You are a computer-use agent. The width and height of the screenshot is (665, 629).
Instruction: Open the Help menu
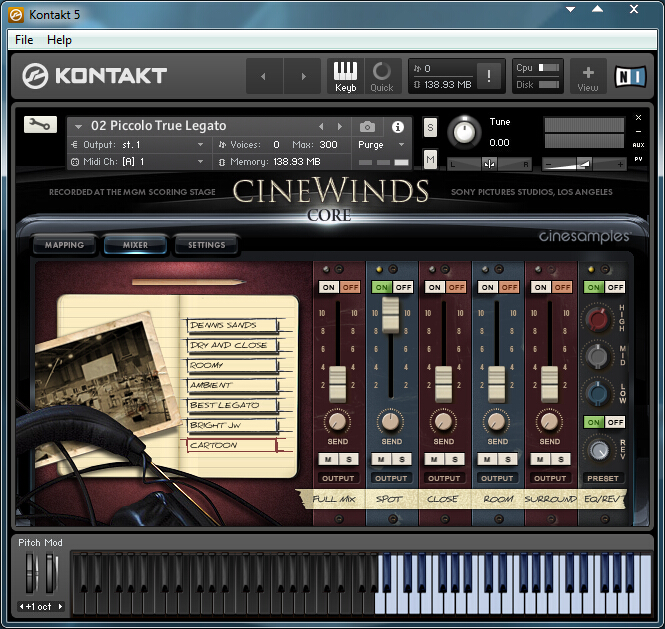point(59,40)
